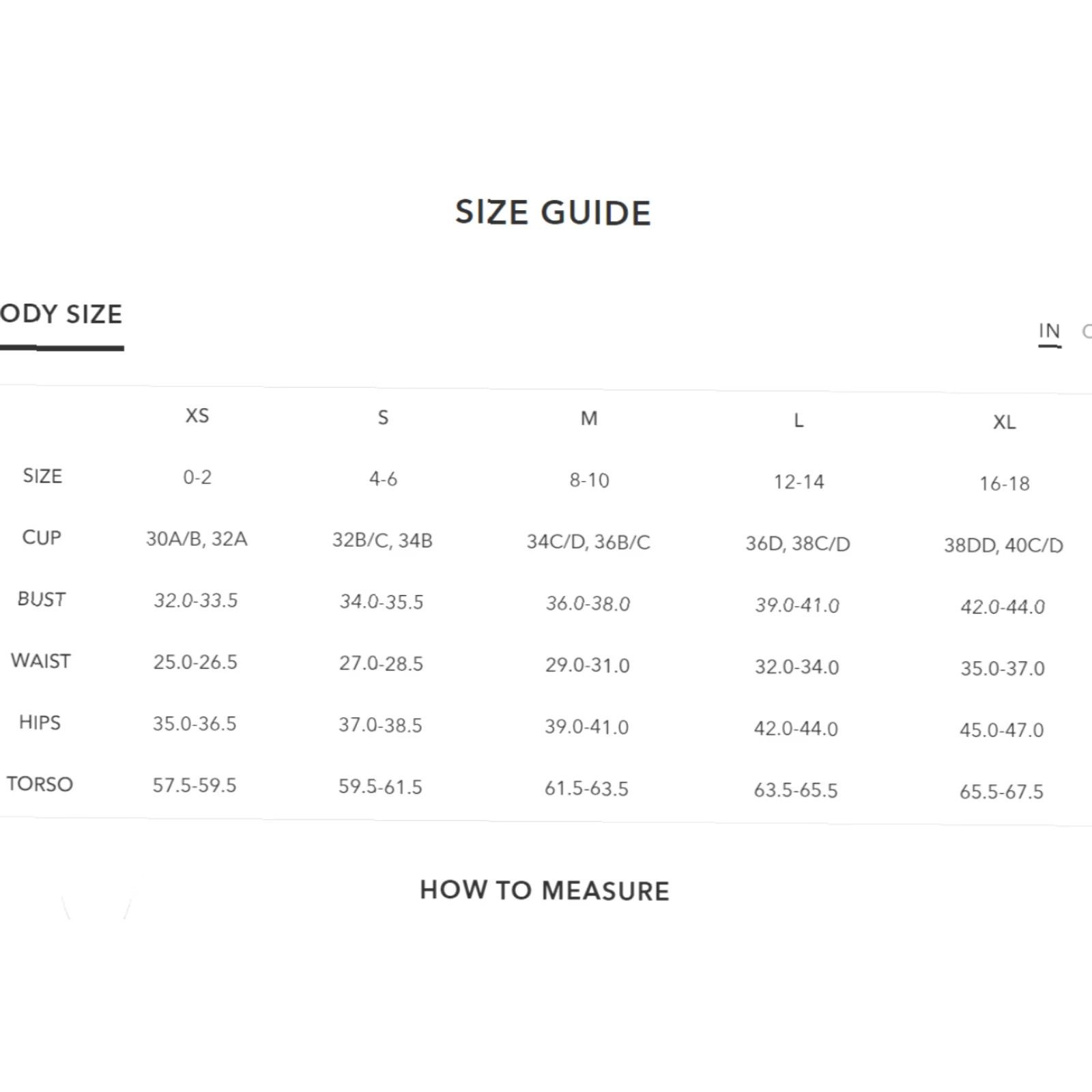Select the M column header
The width and height of the screenshot is (1092, 1092).
point(589,418)
